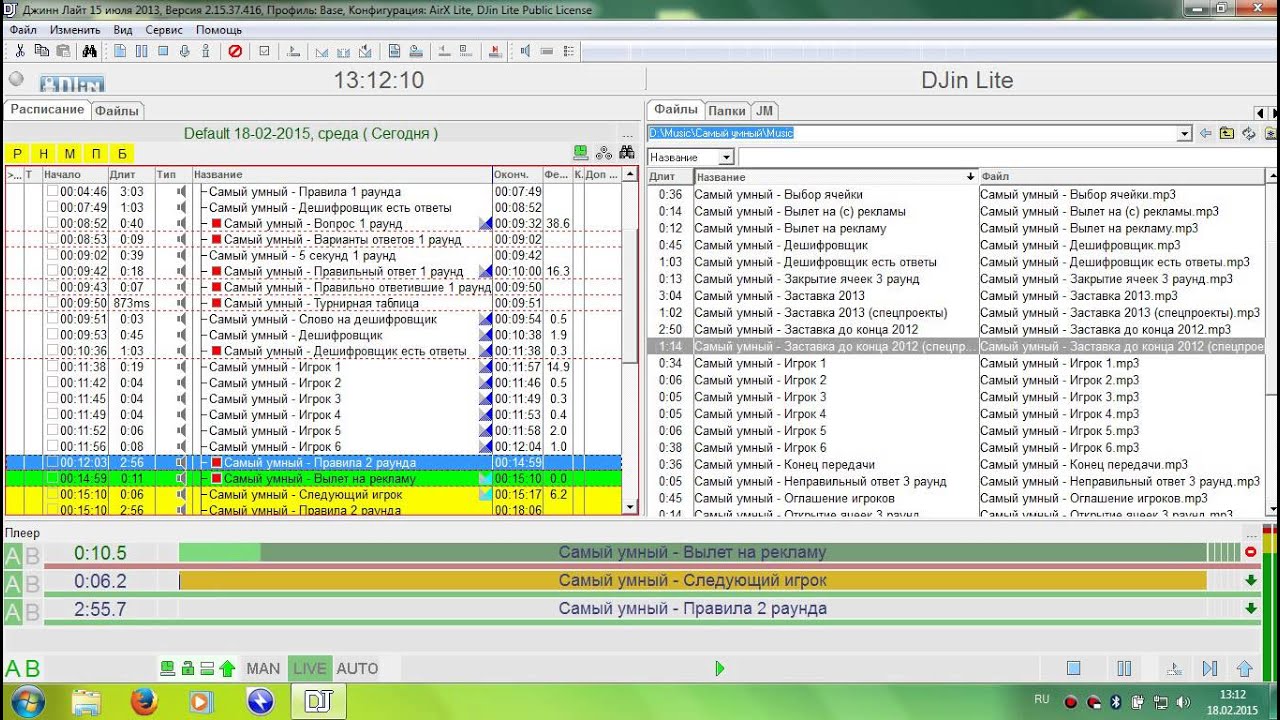Click the yellow М button

(69, 153)
